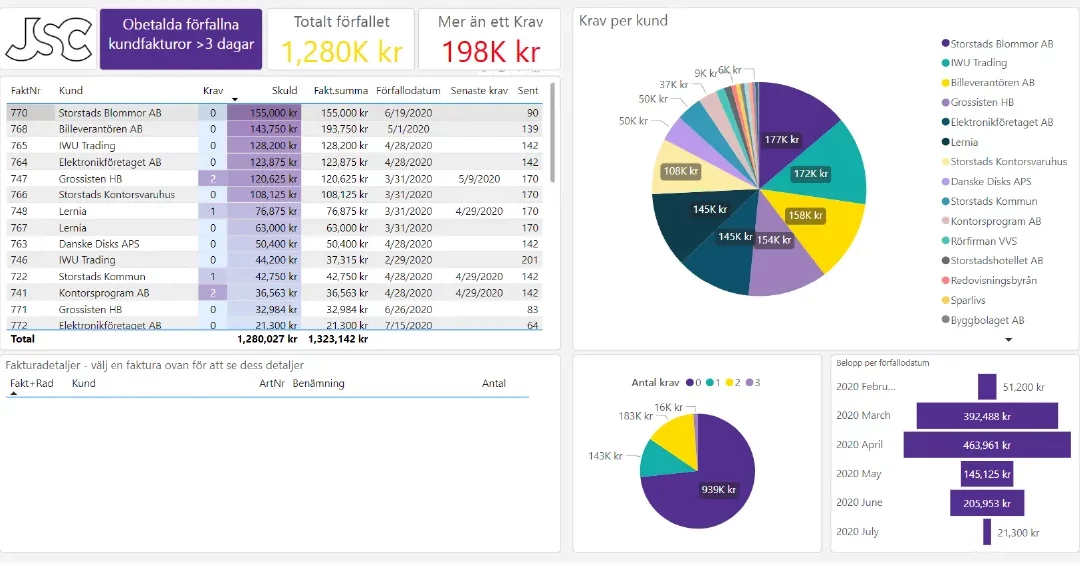The height and width of the screenshot is (566, 1080).
Task: Select the 2020 April bar
Action: coord(986,445)
